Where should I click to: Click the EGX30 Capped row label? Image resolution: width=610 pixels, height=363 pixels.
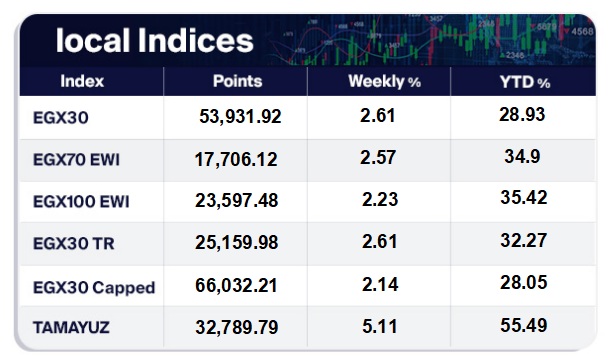pos(94,288)
